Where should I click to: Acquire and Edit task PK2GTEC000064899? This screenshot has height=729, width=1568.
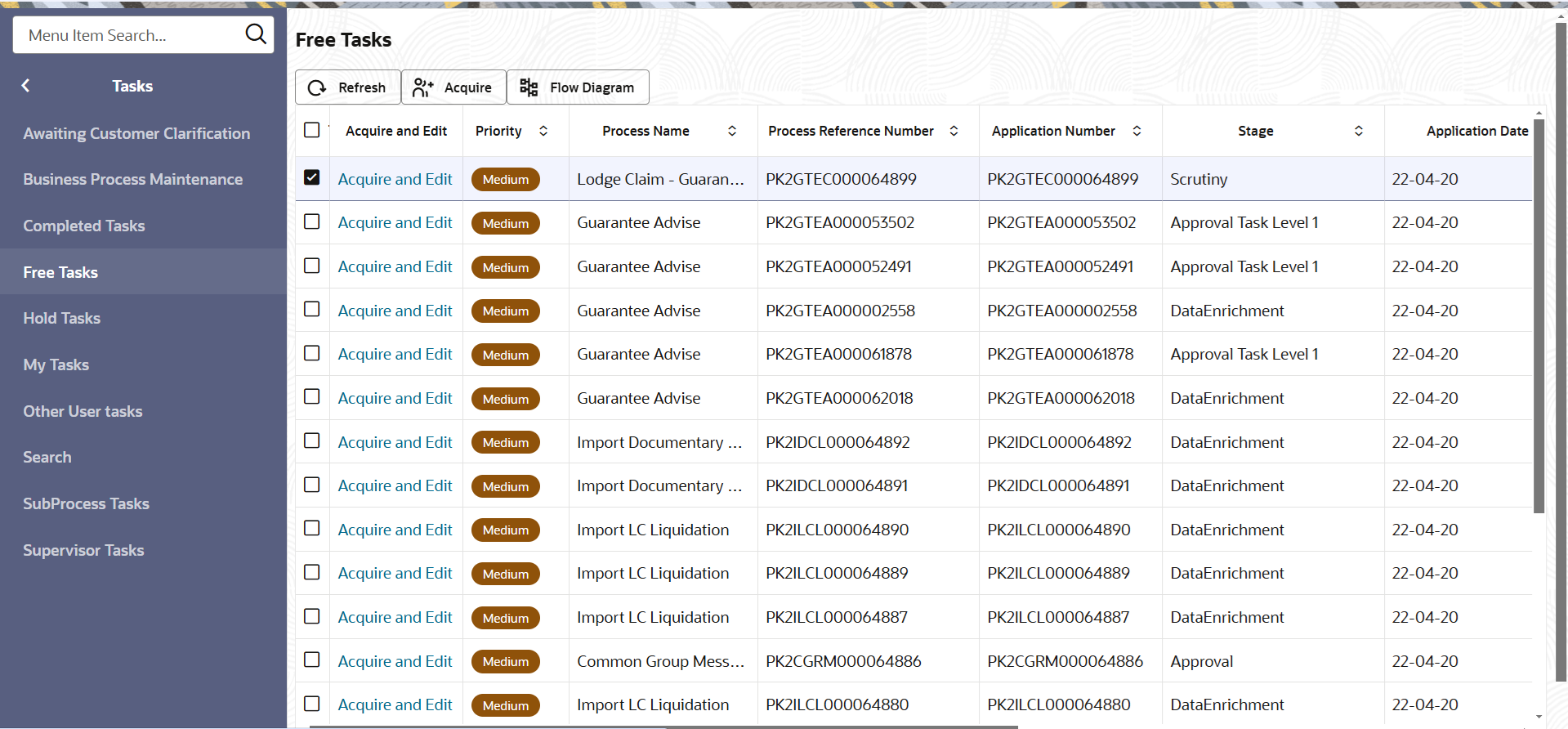coord(395,179)
